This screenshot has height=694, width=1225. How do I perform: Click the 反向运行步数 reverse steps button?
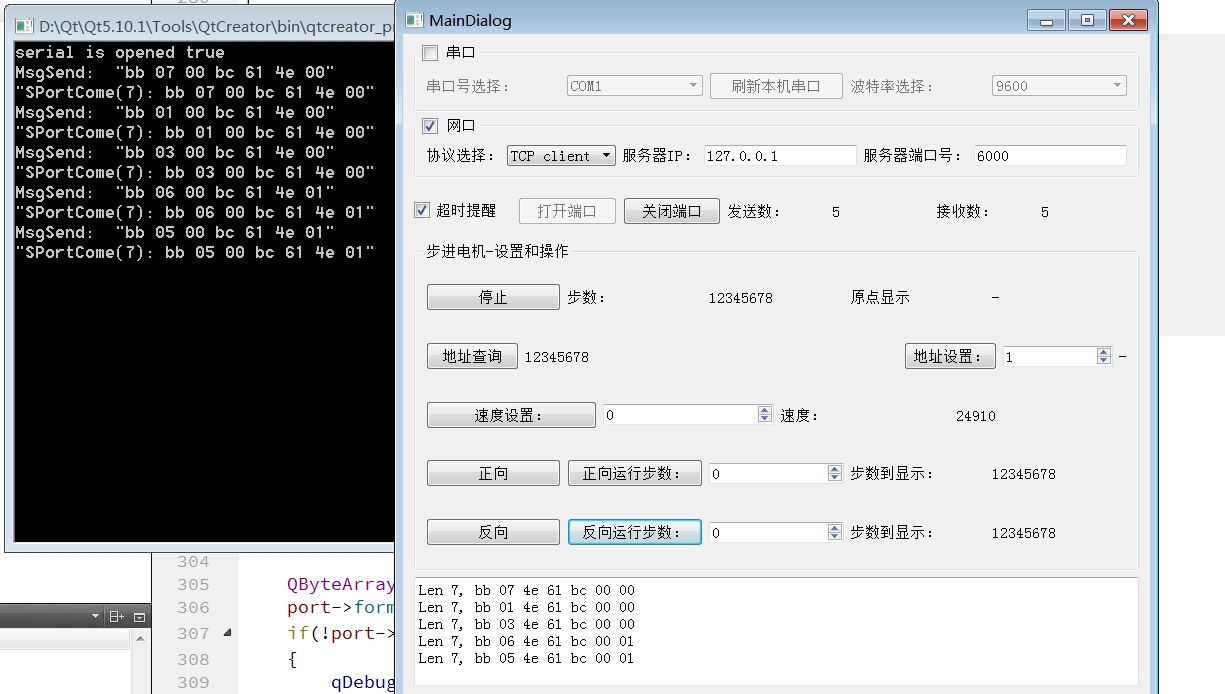tap(634, 533)
